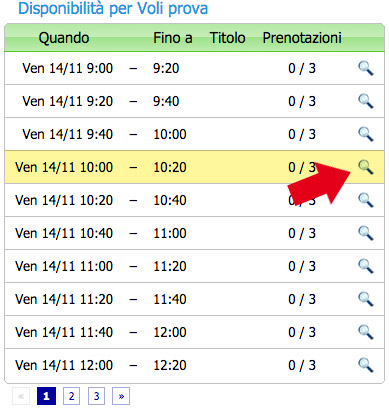Open the 10:20 slot magnifier icon
The width and height of the screenshot is (389, 411).
pos(366,200)
